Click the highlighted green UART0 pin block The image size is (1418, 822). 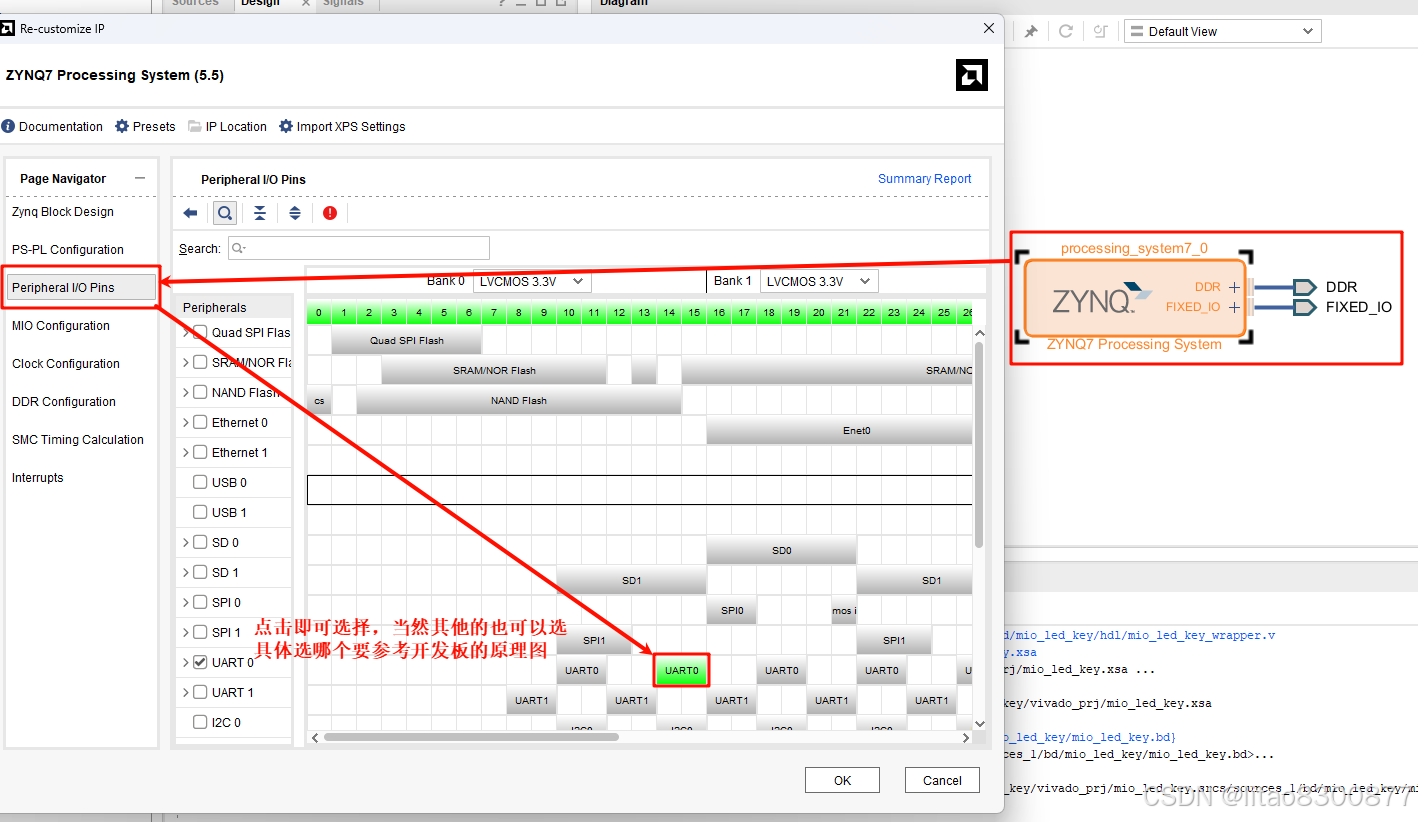coord(681,670)
